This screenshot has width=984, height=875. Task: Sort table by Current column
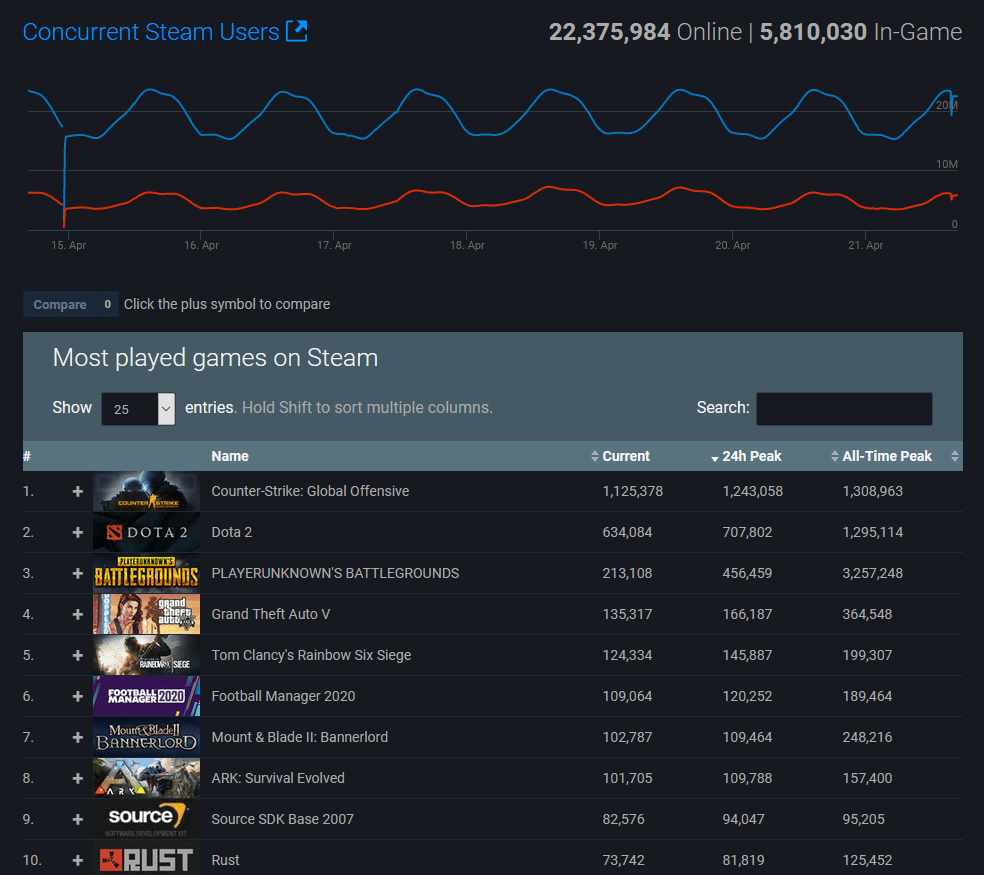(x=626, y=456)
